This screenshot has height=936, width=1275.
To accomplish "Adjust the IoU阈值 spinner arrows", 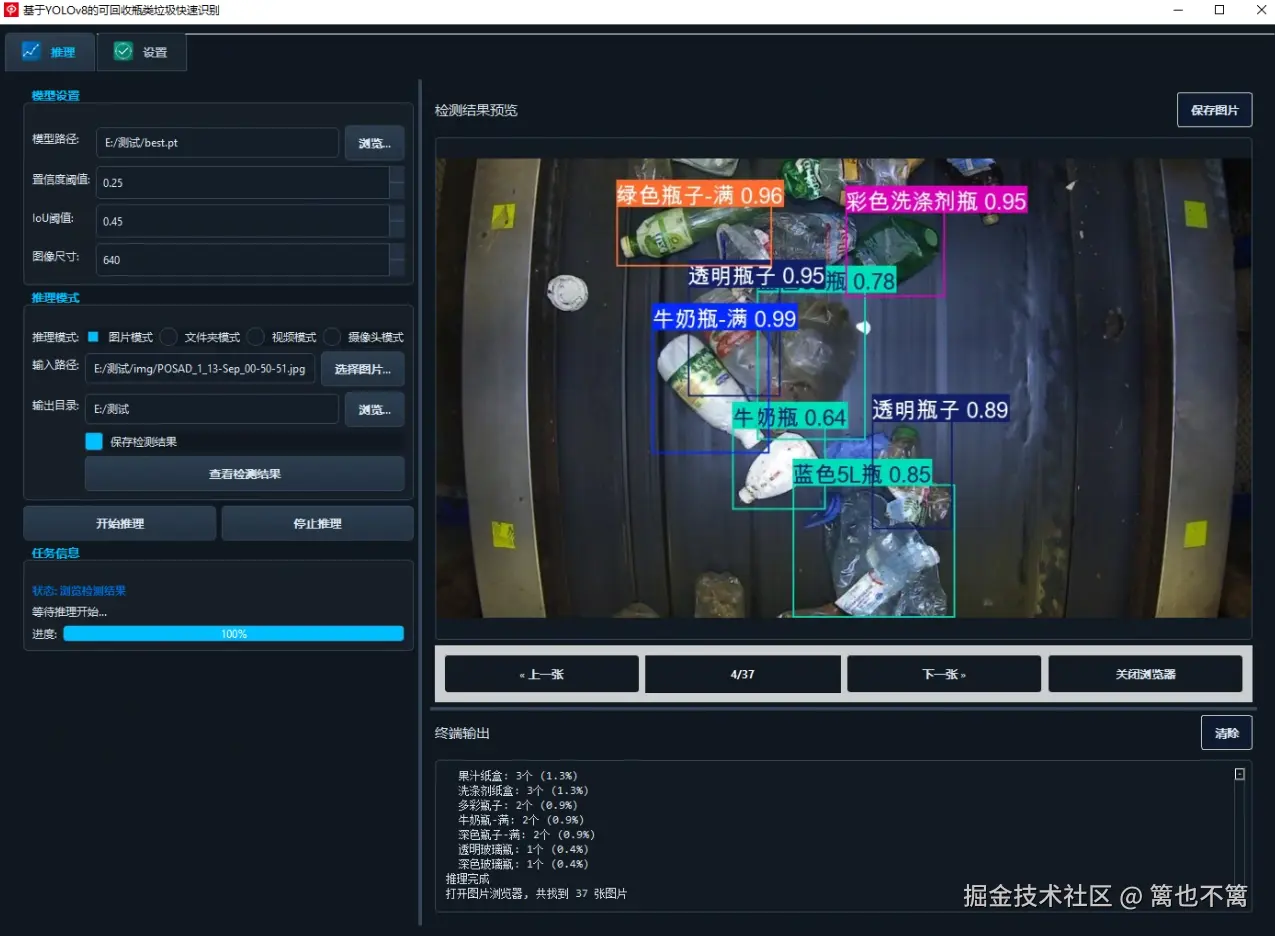I will pos(397,221).
